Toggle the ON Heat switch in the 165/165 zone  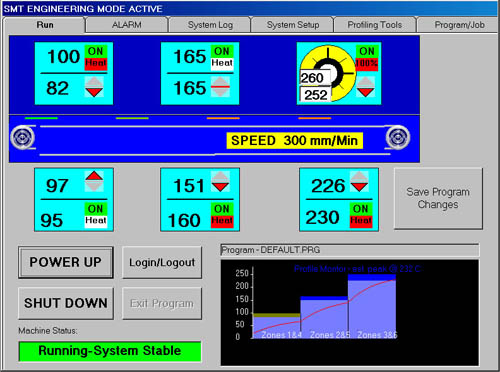click(222, 57)
